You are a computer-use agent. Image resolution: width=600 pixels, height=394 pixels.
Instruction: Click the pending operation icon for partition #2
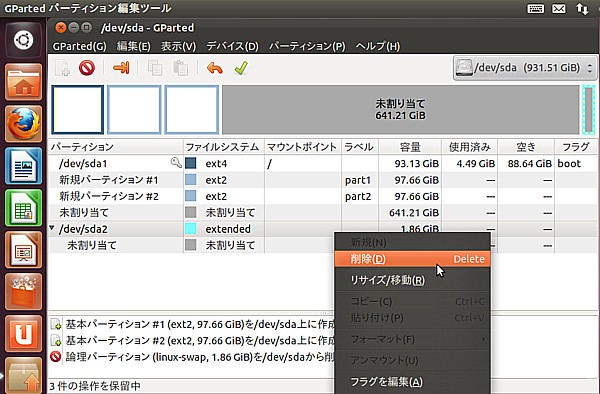[56, 340]
